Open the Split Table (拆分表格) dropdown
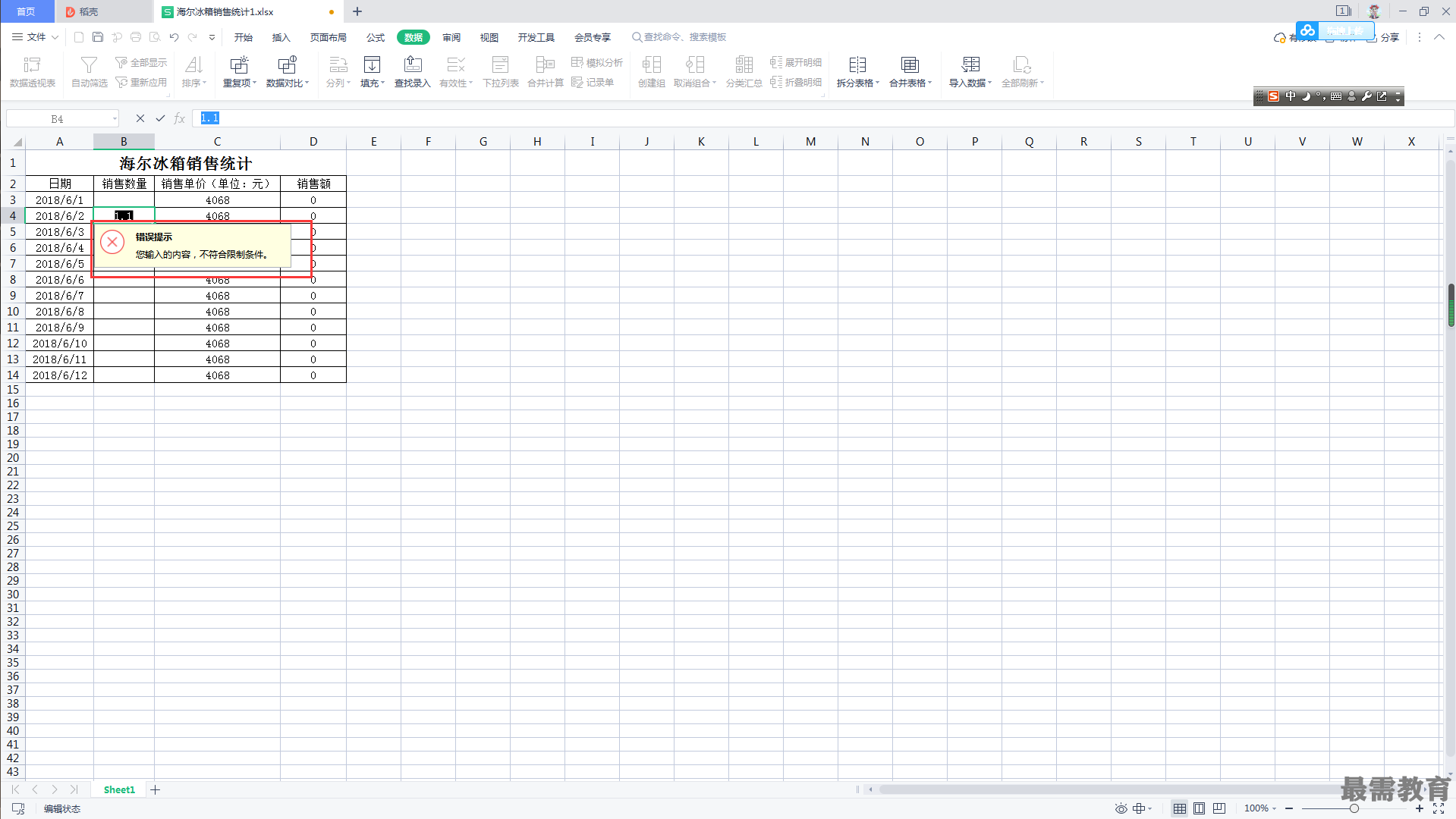 pos(858,72)
